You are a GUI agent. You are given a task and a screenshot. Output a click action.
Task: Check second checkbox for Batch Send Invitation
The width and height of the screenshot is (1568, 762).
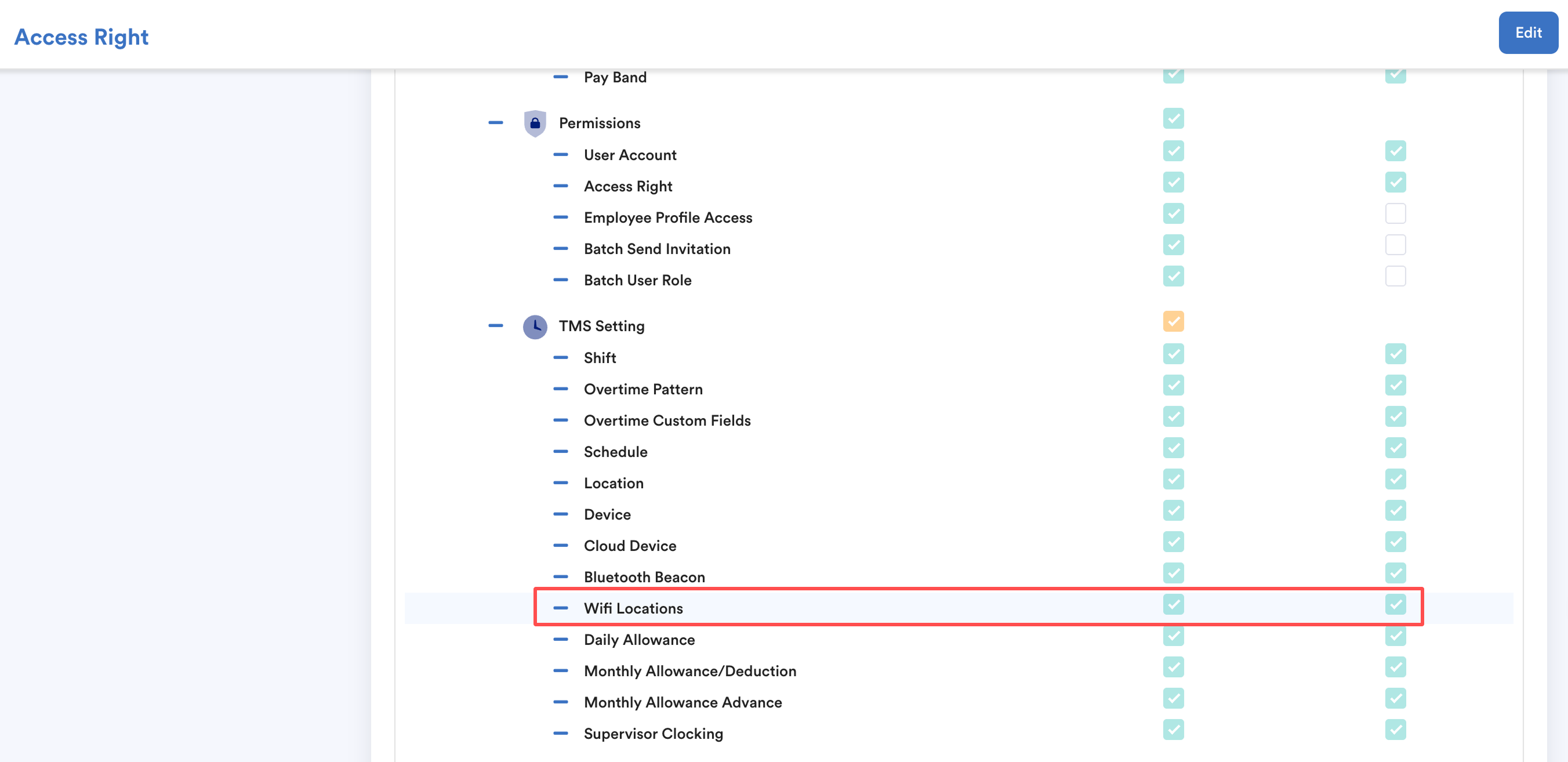[1395, 245]
